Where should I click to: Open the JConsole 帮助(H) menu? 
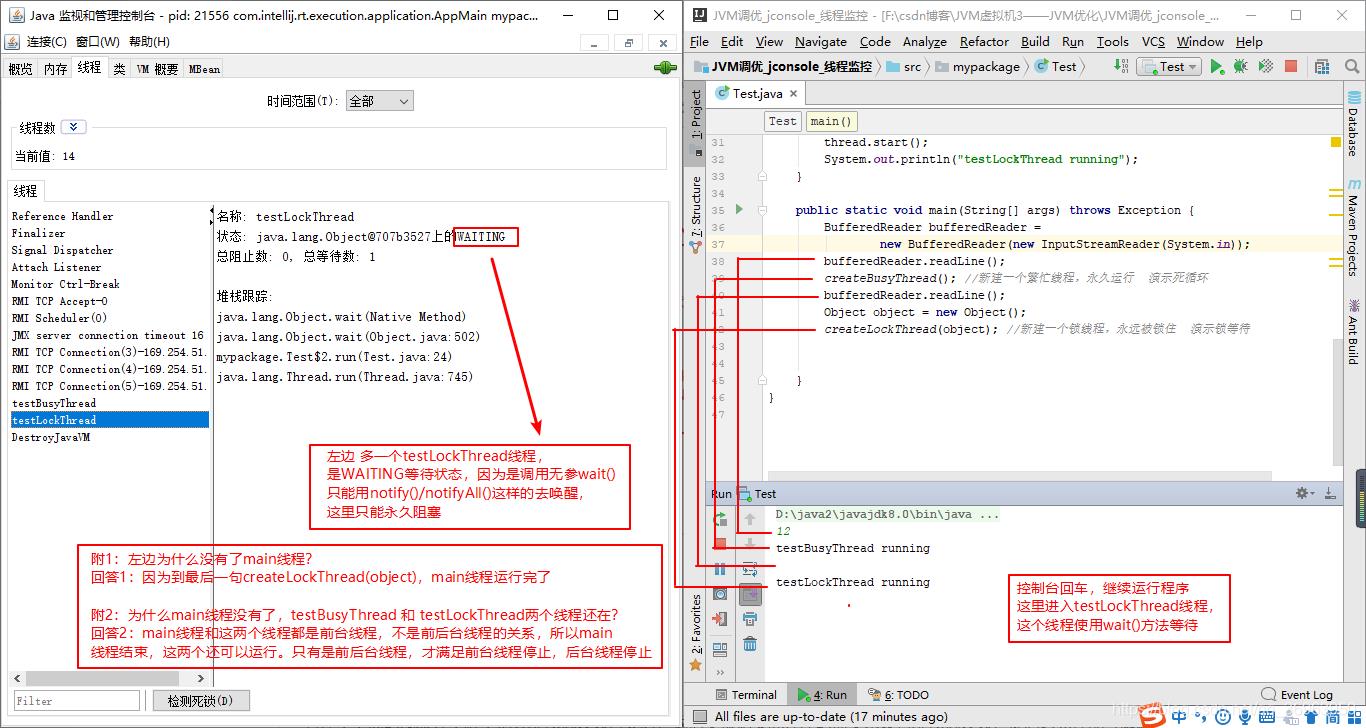tap(149, 41)
